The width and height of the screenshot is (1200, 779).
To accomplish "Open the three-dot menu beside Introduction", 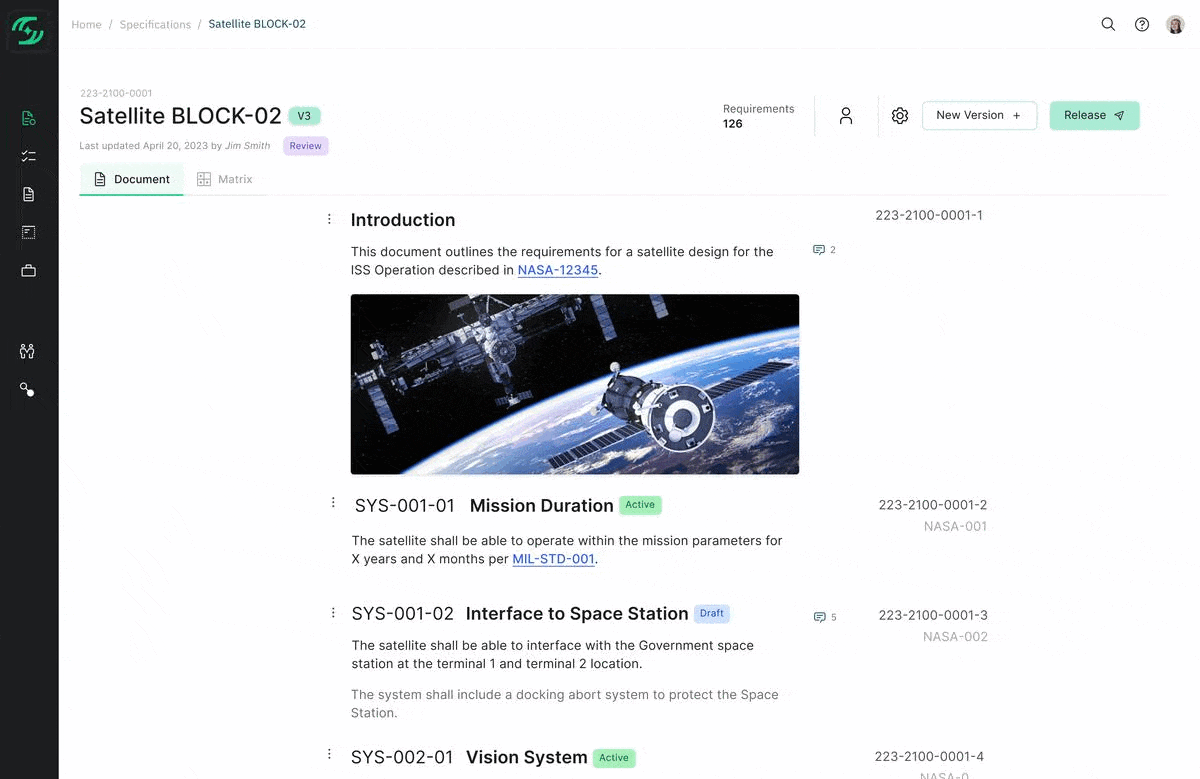I will point(330,219).
